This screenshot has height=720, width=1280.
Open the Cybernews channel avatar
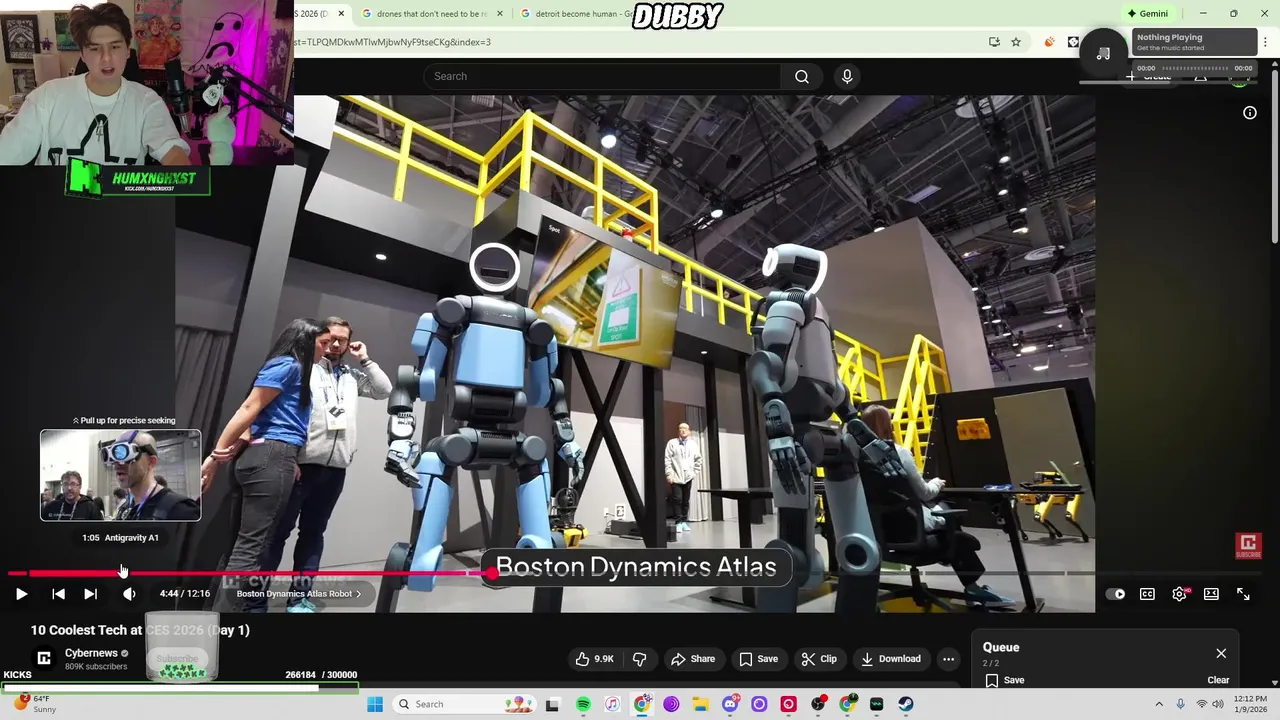[x=44, y=657]
